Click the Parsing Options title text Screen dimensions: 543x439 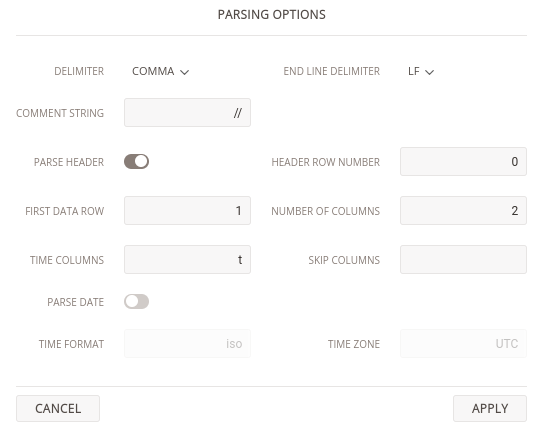(272, 15)
